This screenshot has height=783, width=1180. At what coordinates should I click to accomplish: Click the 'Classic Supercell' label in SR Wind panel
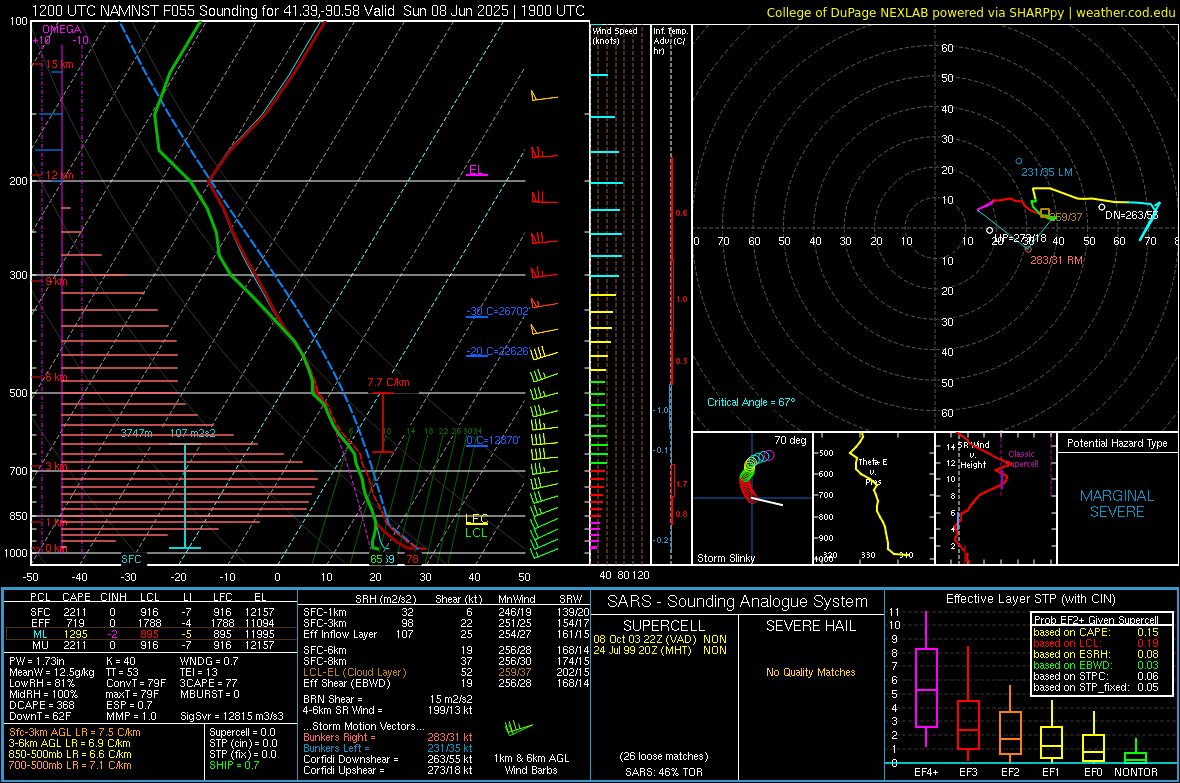[1022, 459]
